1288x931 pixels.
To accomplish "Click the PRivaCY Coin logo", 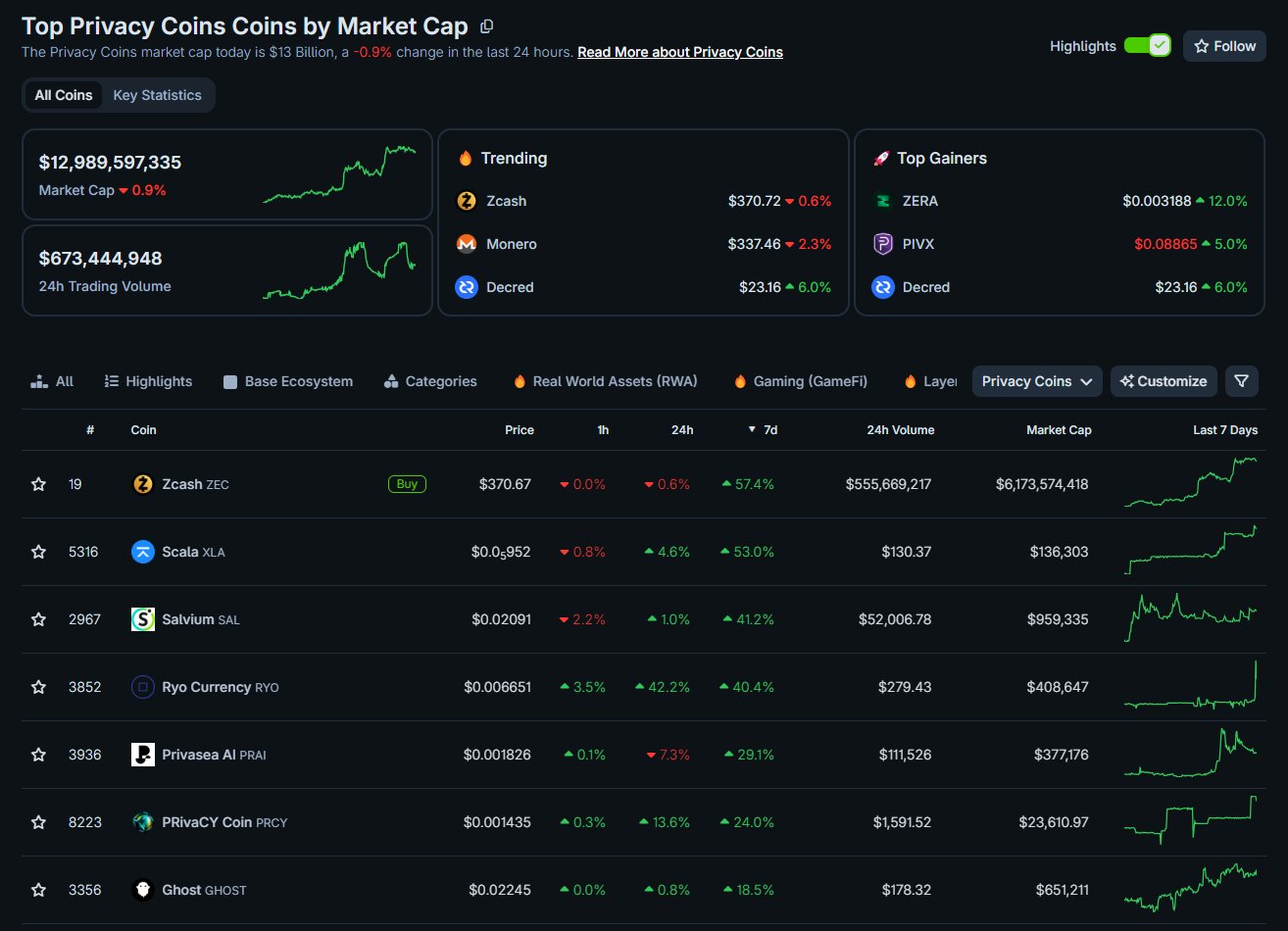I will pyautogui.click(x=143, y=822).
